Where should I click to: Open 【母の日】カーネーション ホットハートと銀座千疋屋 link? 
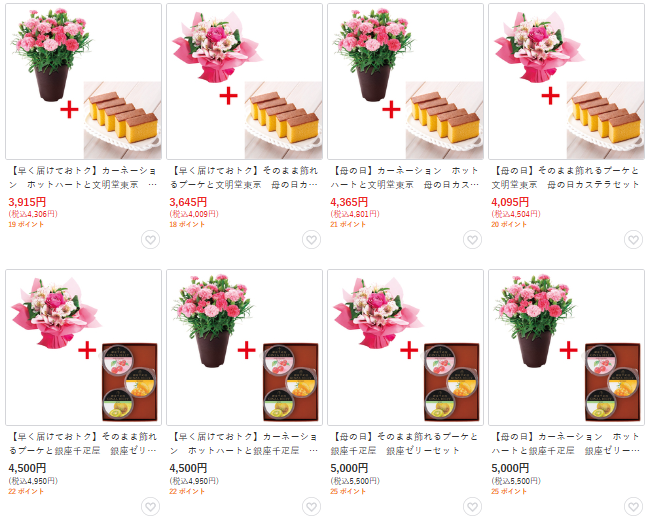point(566,443)
